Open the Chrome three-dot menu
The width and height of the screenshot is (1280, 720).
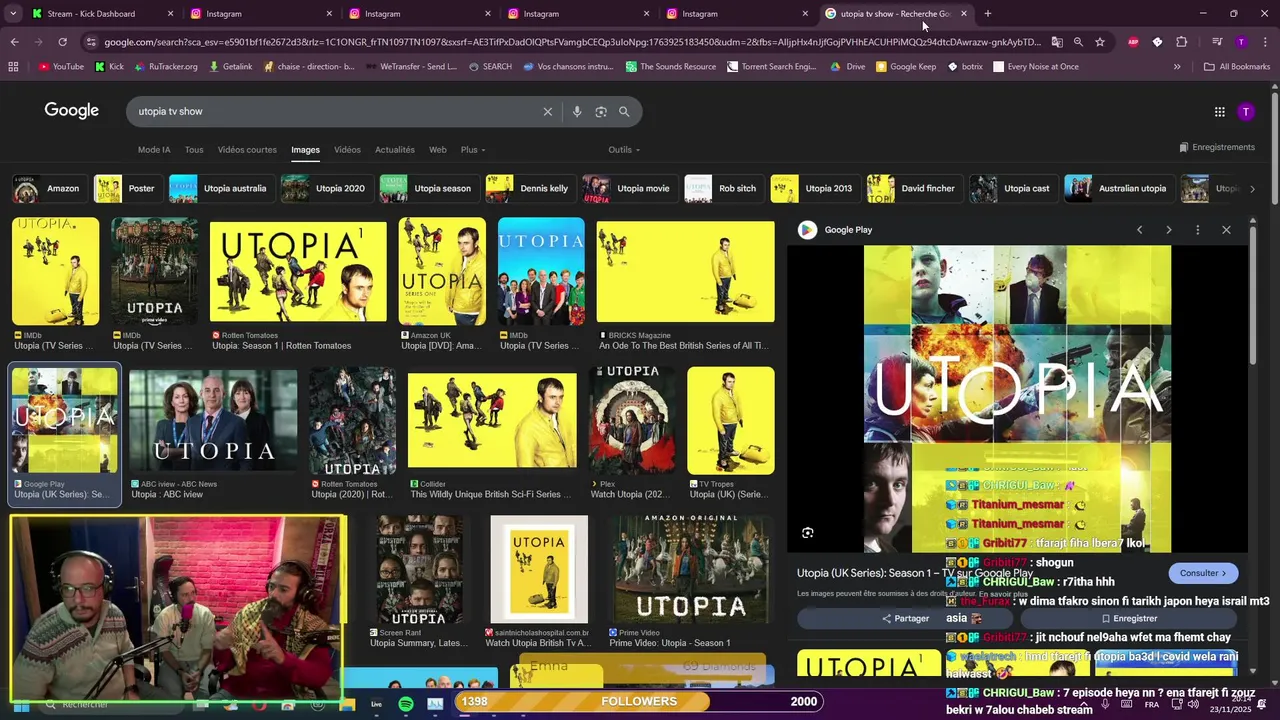coord(1266,42)
